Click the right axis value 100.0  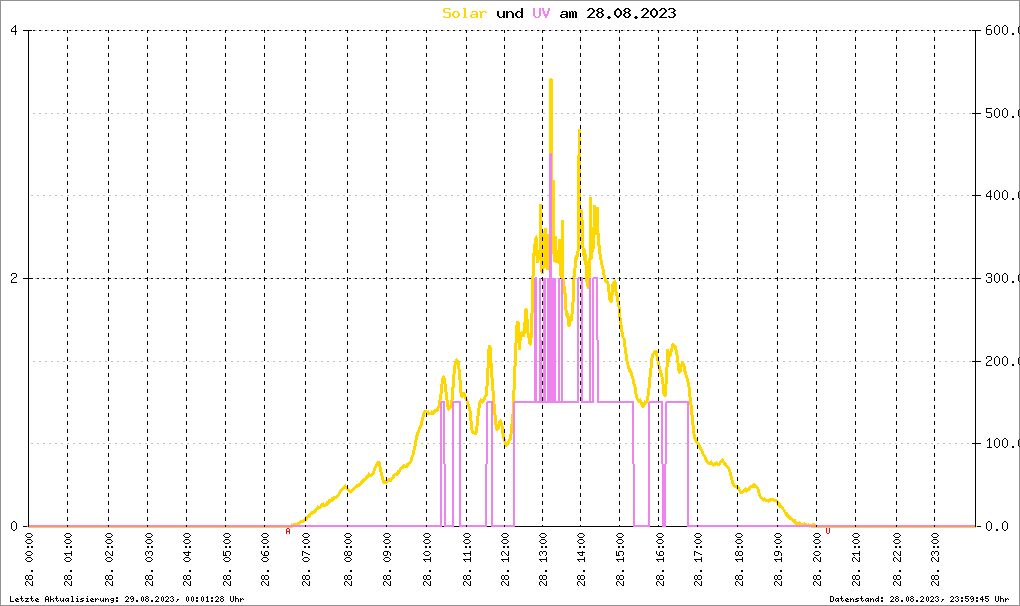(x=1000, y=443)
